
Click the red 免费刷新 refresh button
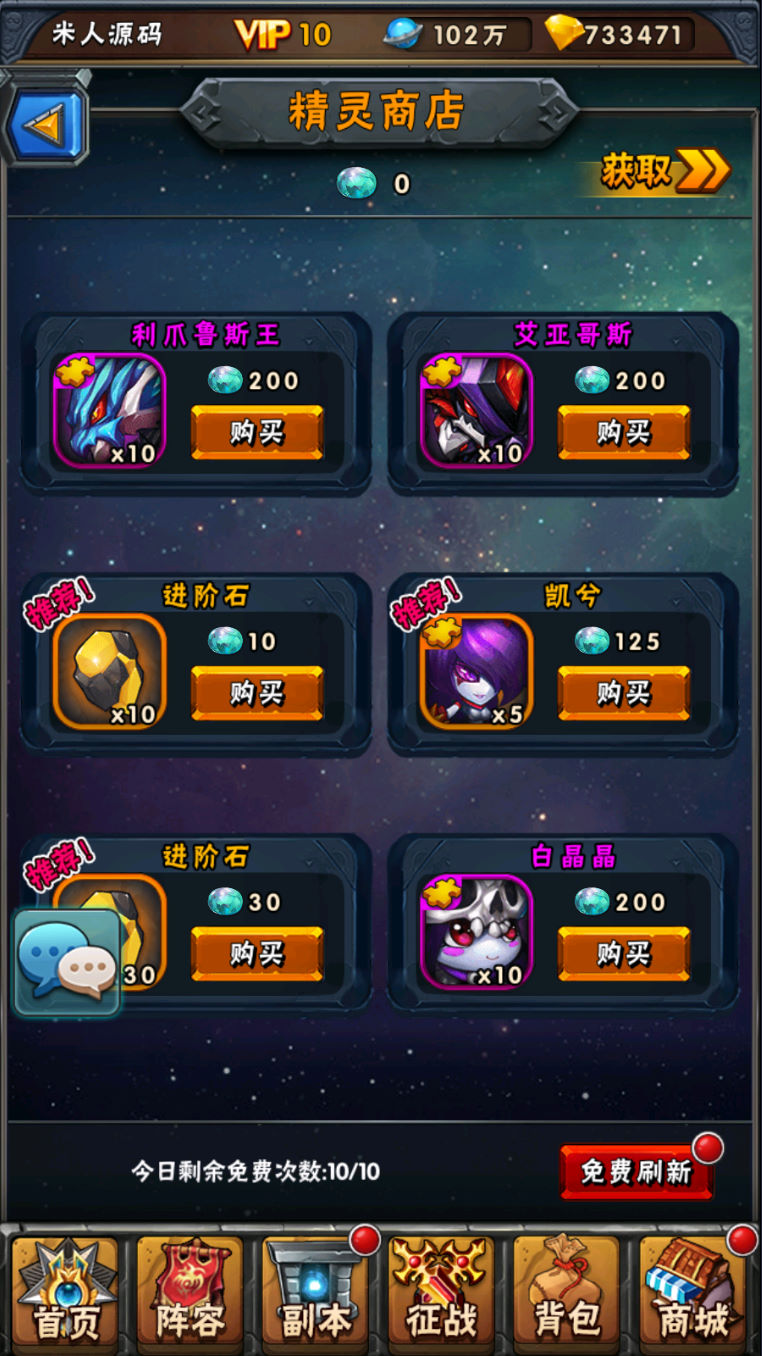point(637,1172)
